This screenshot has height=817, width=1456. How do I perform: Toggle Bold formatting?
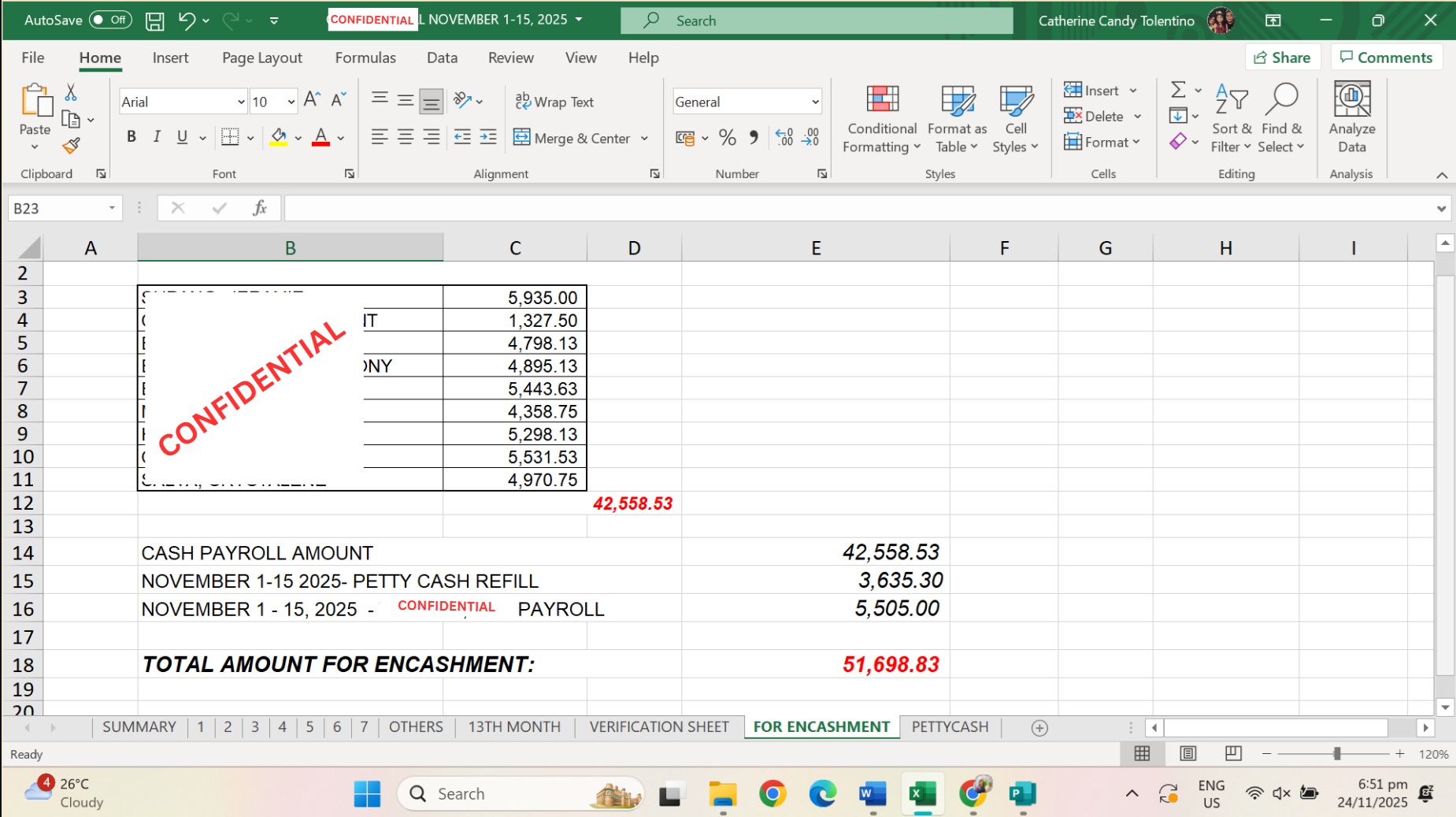click(132, 137)
